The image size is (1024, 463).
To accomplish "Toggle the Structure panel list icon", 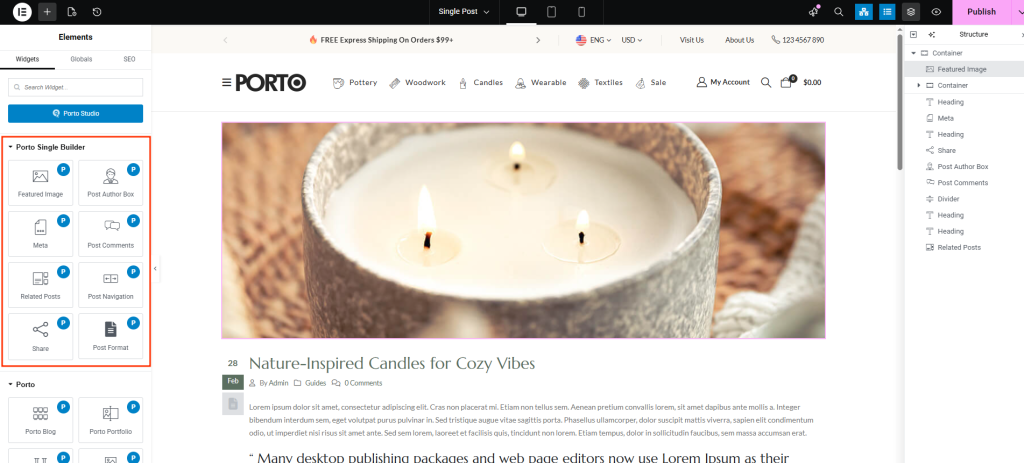I will point(887,12).
